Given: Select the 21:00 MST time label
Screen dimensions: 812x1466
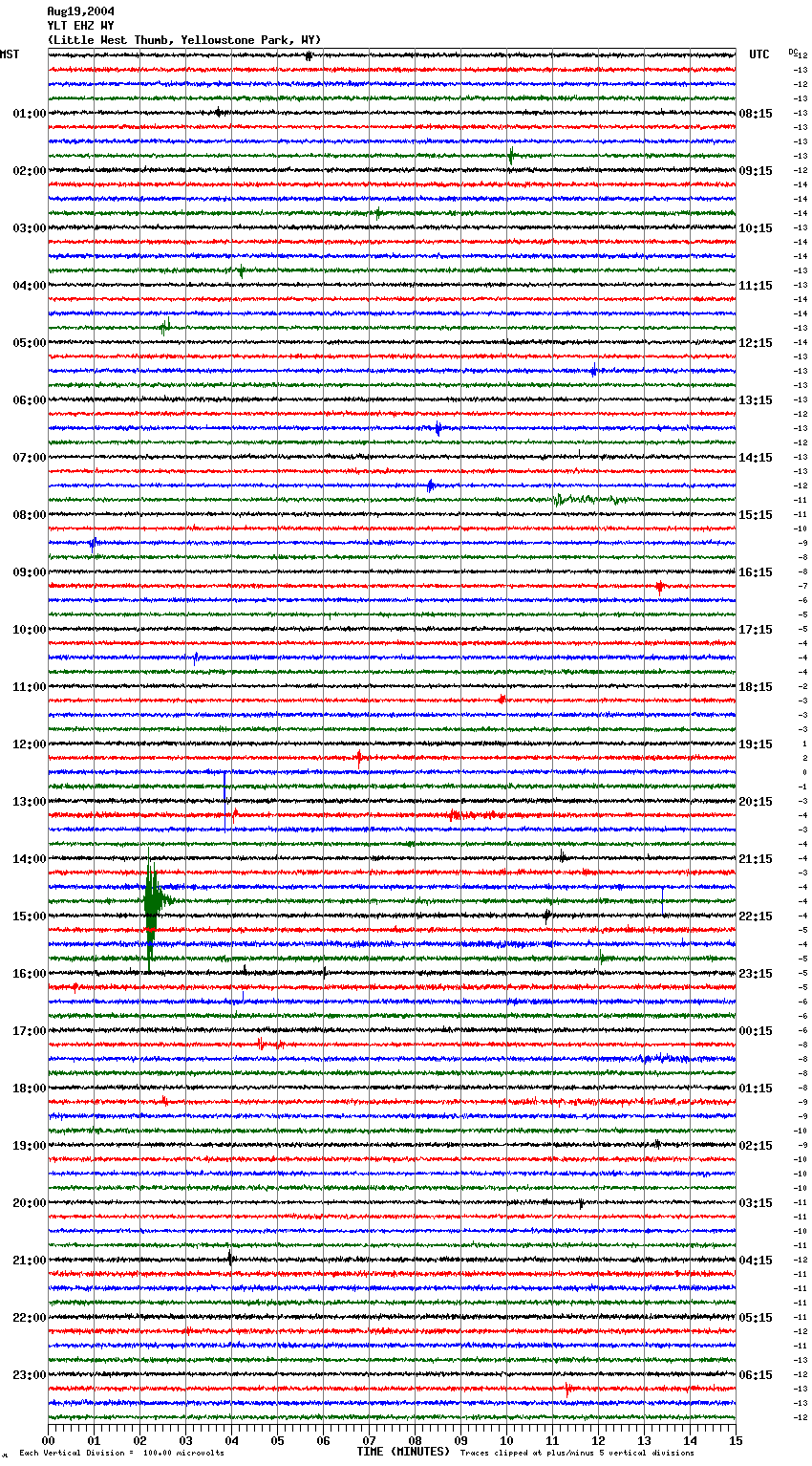Looking at the screenshot, I should point(30,1261).
